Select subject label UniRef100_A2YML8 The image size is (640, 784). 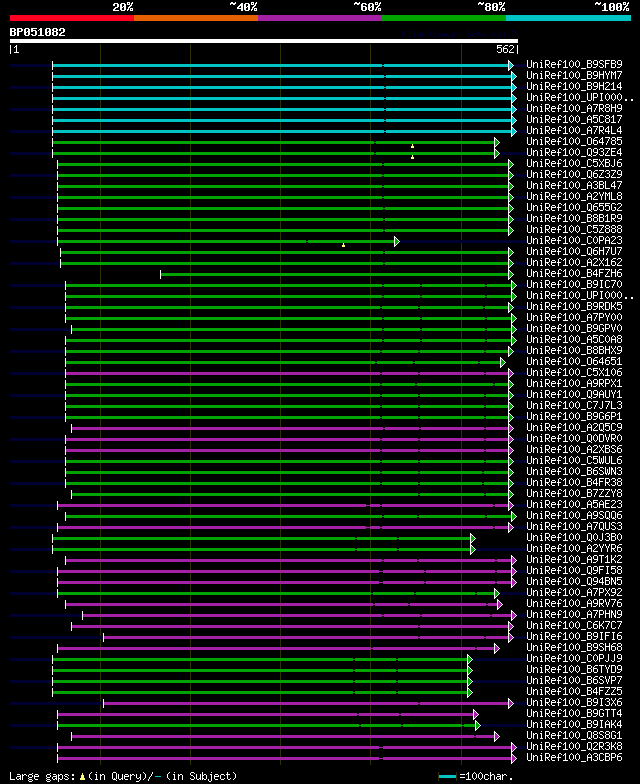click(574, 196)
